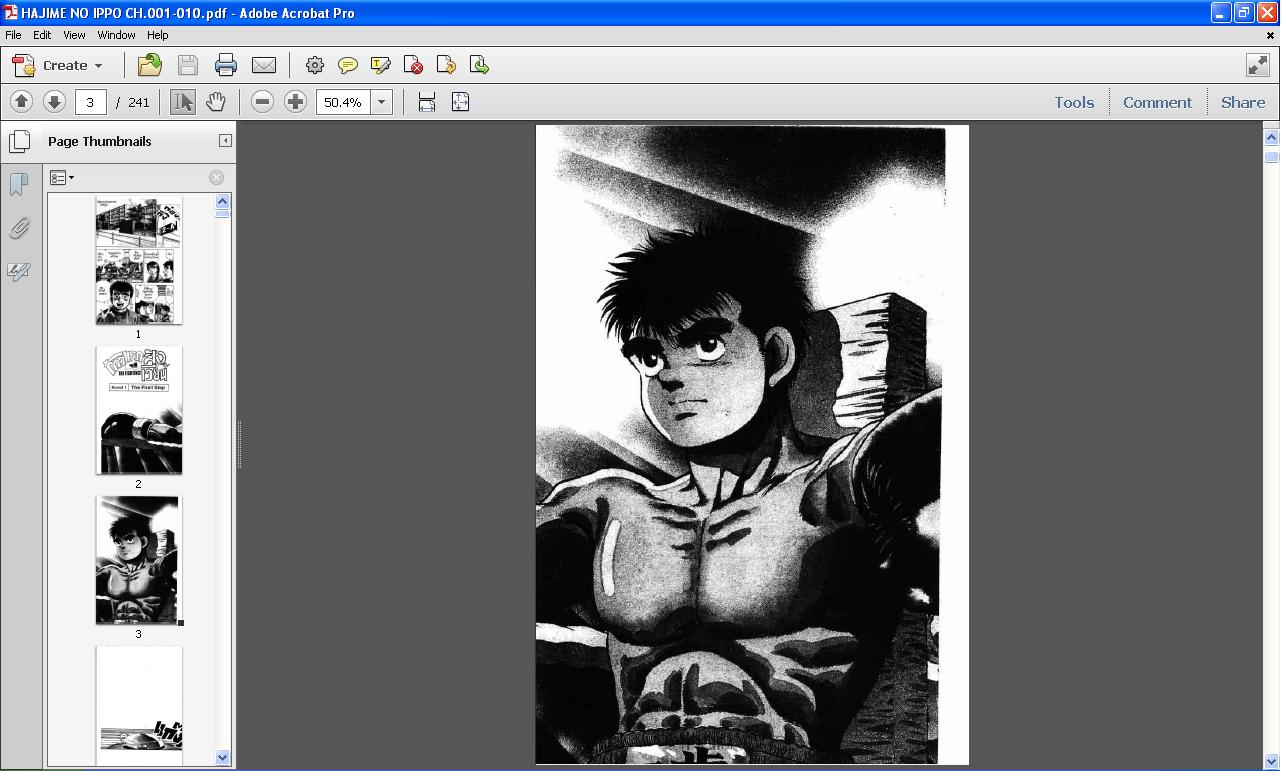Open the gear settings icon in toolbar
Viewport: 1282px width, 771px height.
tap(315, 65)
